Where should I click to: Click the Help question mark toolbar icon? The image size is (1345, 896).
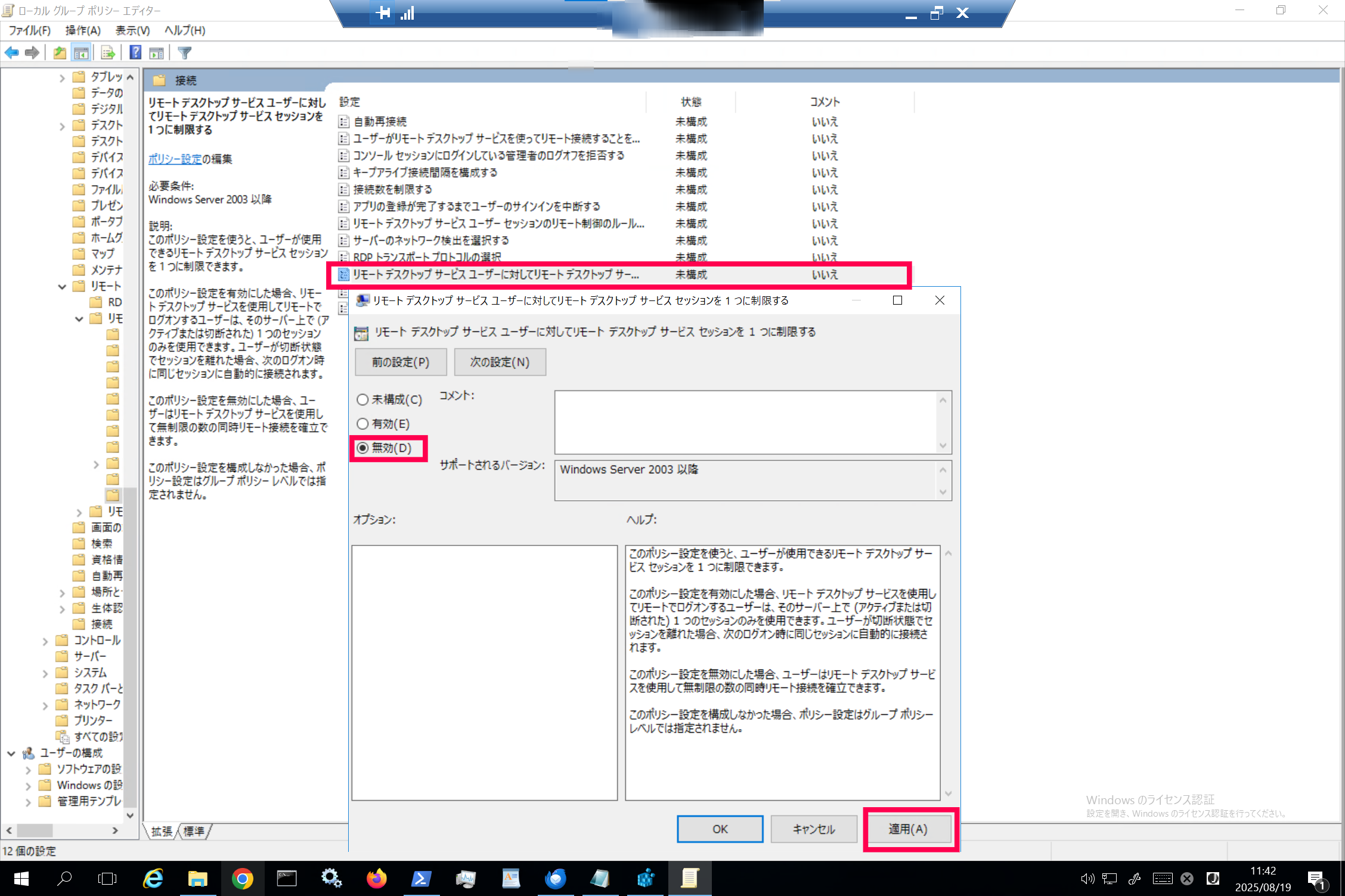coord(135,53)
